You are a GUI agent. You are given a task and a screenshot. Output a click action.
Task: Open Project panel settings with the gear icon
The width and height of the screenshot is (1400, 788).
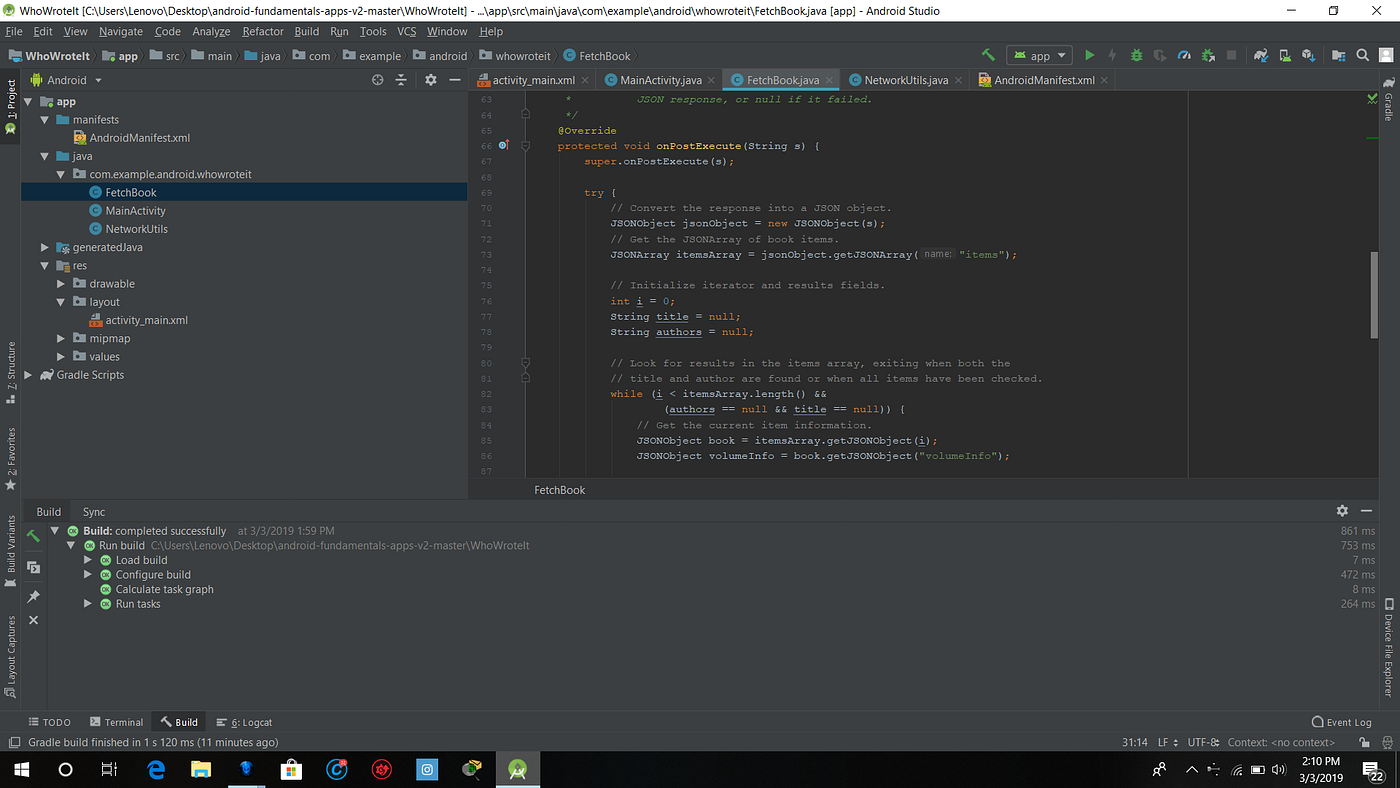[430, 80]
